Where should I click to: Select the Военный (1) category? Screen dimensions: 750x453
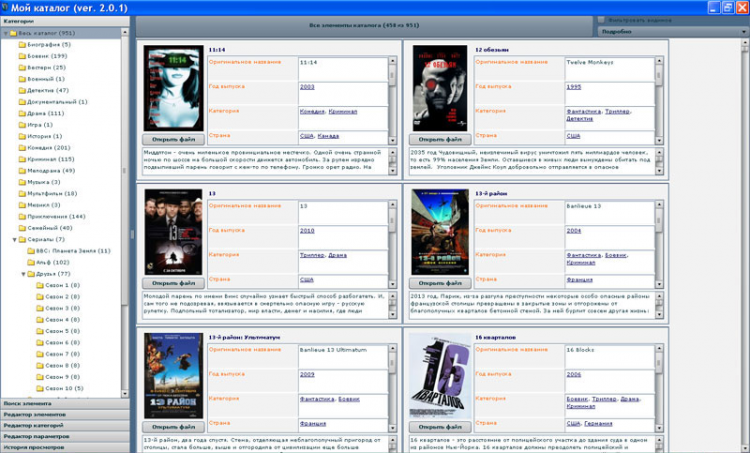46,79
